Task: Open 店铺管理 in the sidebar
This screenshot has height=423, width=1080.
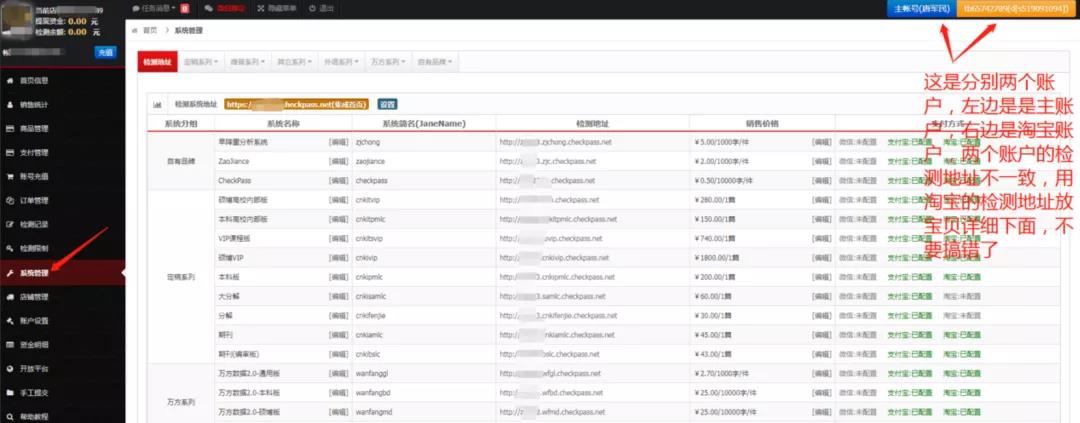Action: [62, 297]
